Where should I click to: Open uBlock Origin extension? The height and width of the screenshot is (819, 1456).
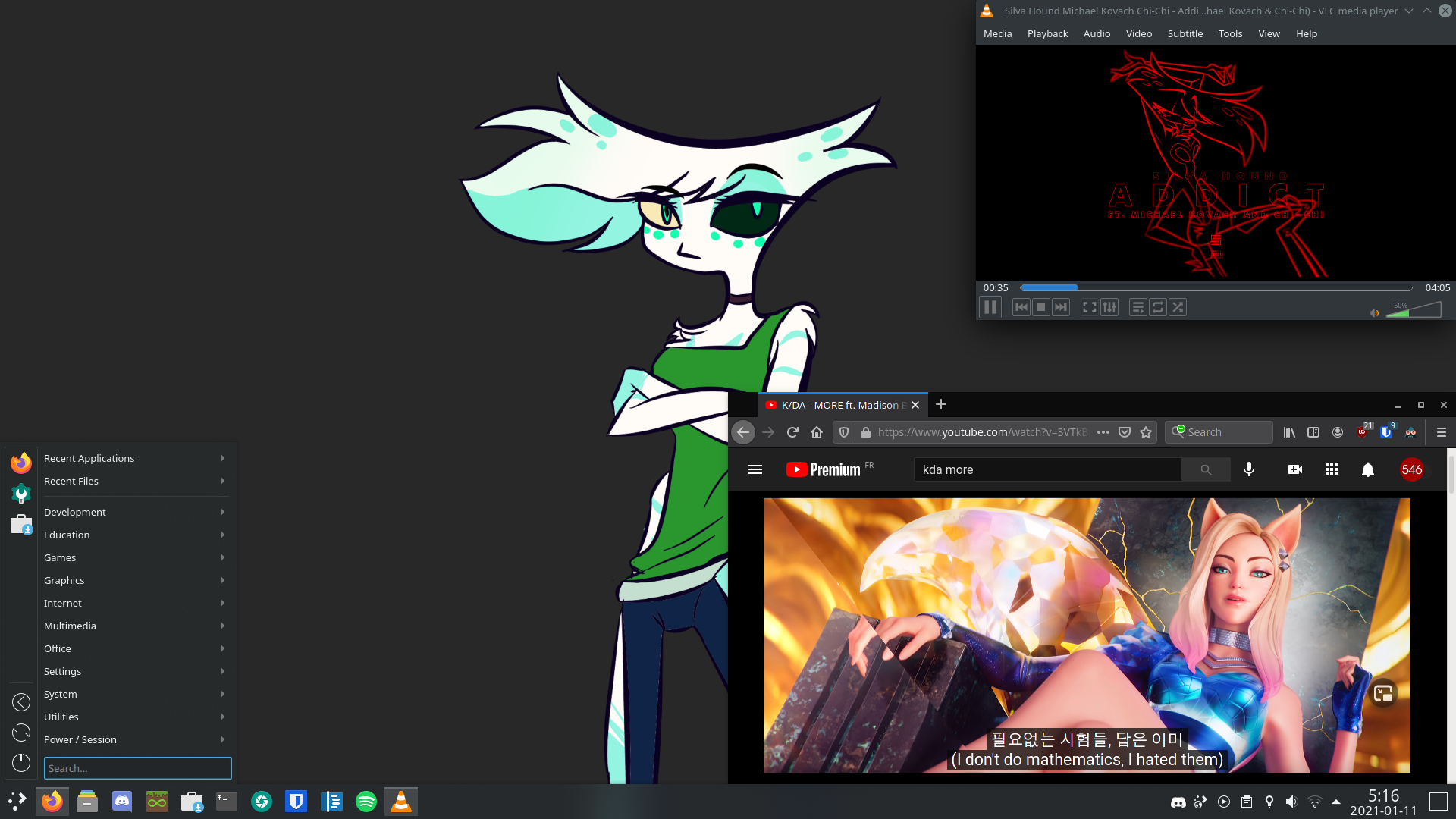click(x=1363, y=431)
